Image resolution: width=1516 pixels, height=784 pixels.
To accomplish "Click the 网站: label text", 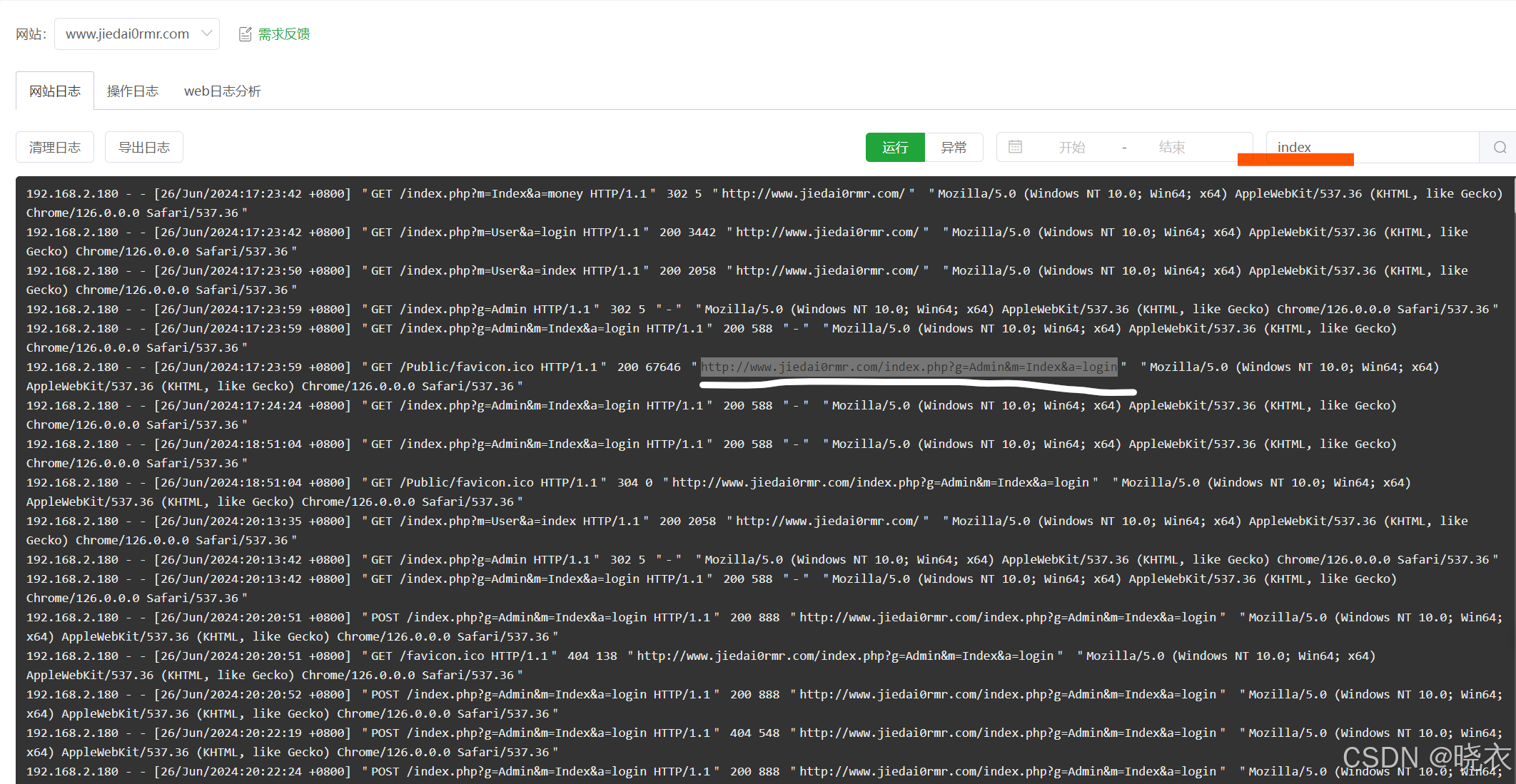I will [31, 34].
